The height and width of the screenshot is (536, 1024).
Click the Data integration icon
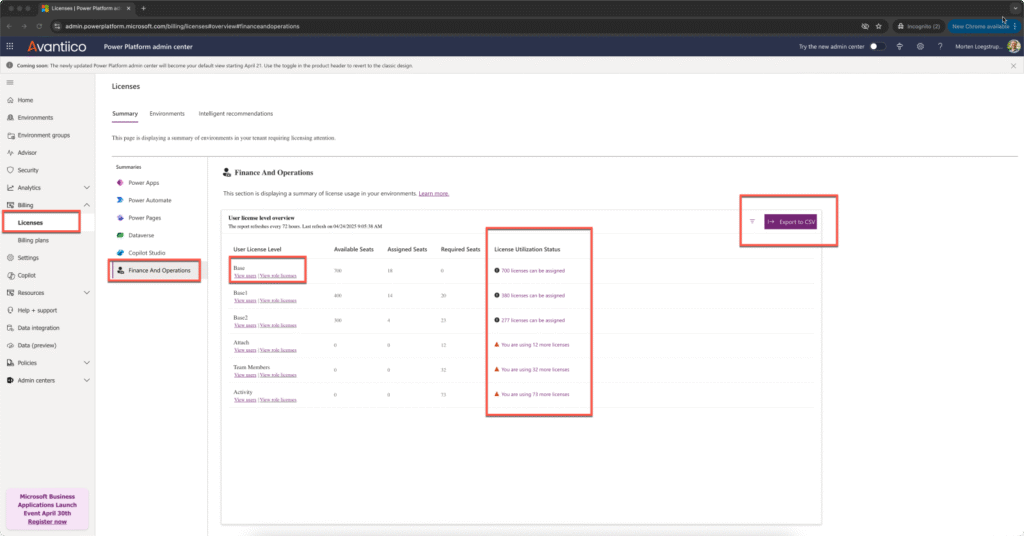coord(10,328)
